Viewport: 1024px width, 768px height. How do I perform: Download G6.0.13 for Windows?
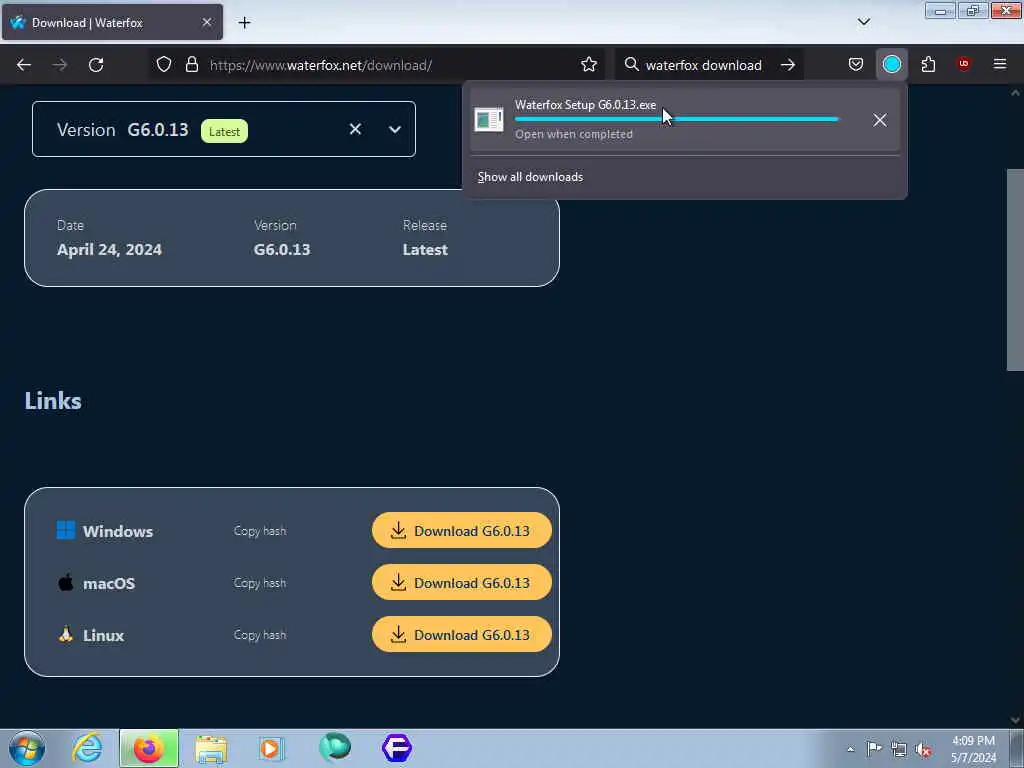(462, 530)
